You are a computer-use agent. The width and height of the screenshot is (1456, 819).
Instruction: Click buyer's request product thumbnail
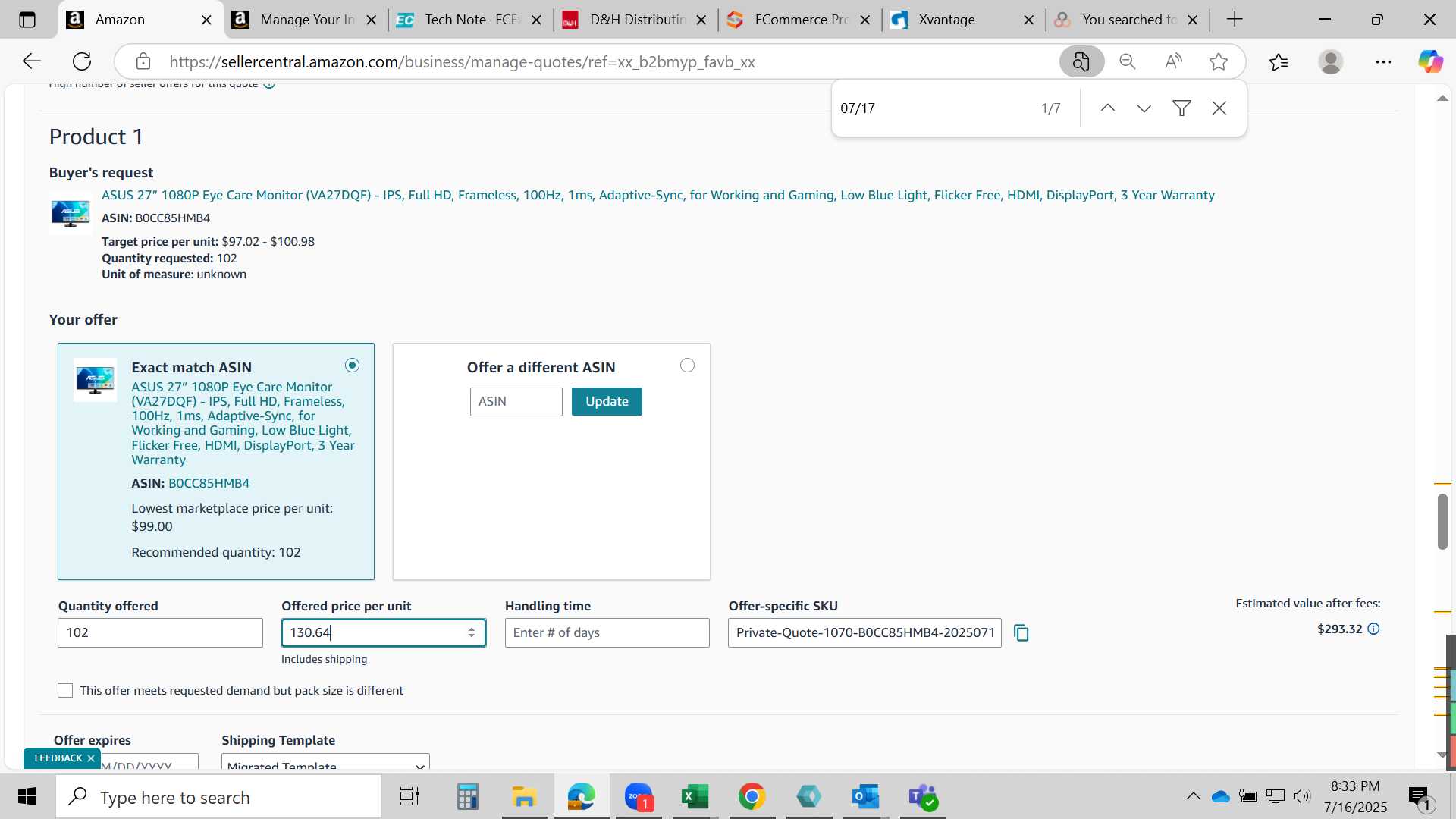pyautogui.click(x=70, y=213)
